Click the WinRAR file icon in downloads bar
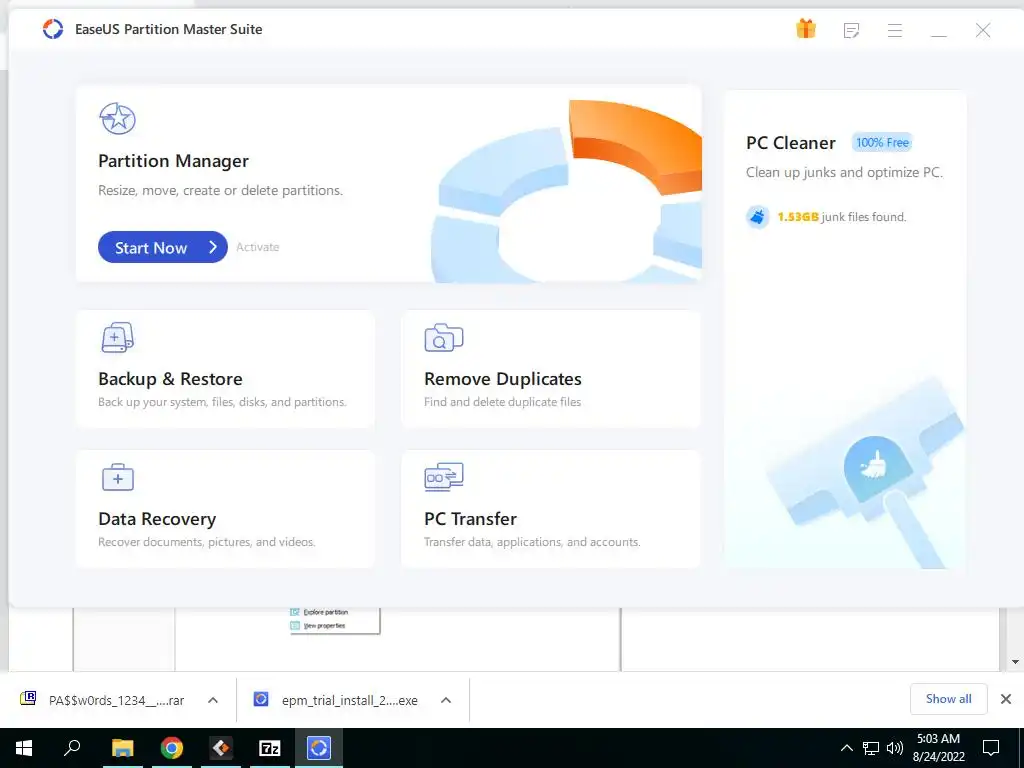Screen dimensions: 1024x768 [x=28, y=699]
